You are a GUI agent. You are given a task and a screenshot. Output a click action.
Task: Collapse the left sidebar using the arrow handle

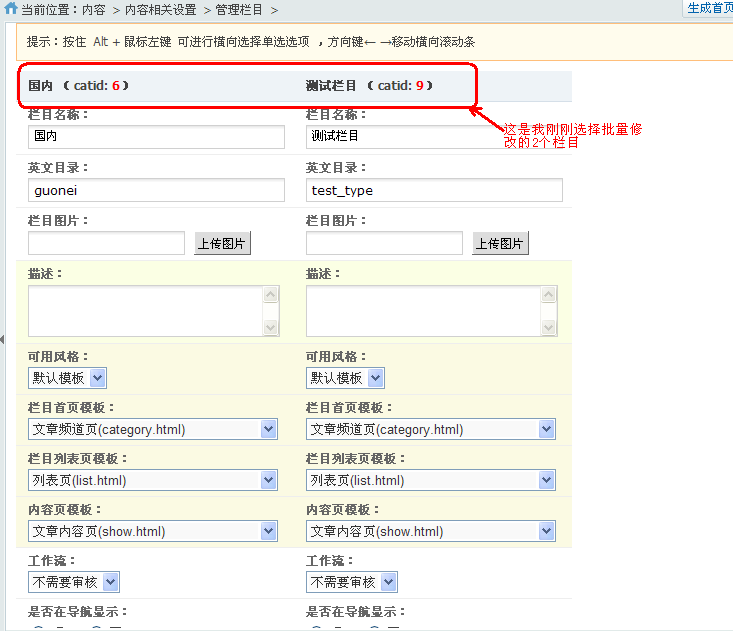tap(3, 341)
